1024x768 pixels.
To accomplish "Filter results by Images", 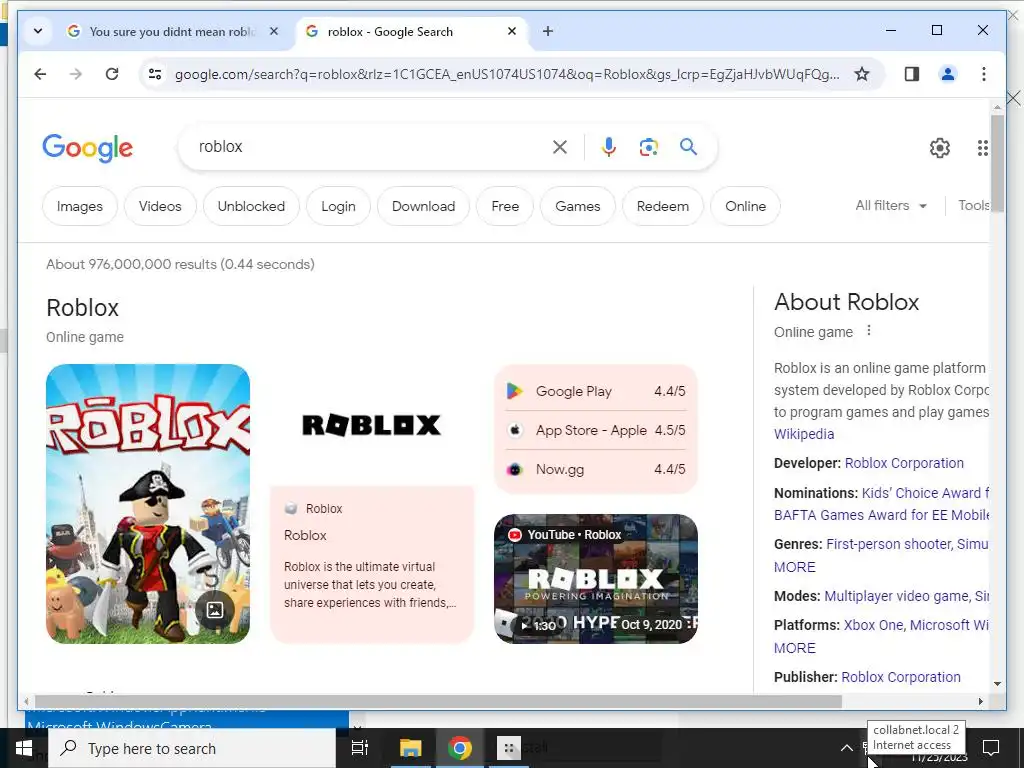I will pos(80,206).
